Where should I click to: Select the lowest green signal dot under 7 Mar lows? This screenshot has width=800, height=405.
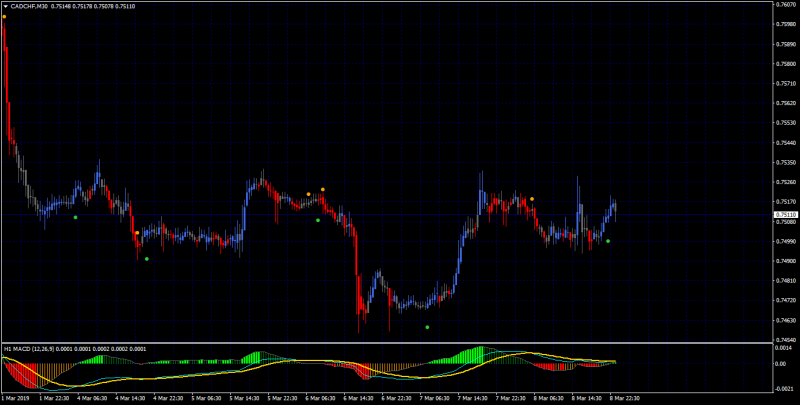click(427, 327)
